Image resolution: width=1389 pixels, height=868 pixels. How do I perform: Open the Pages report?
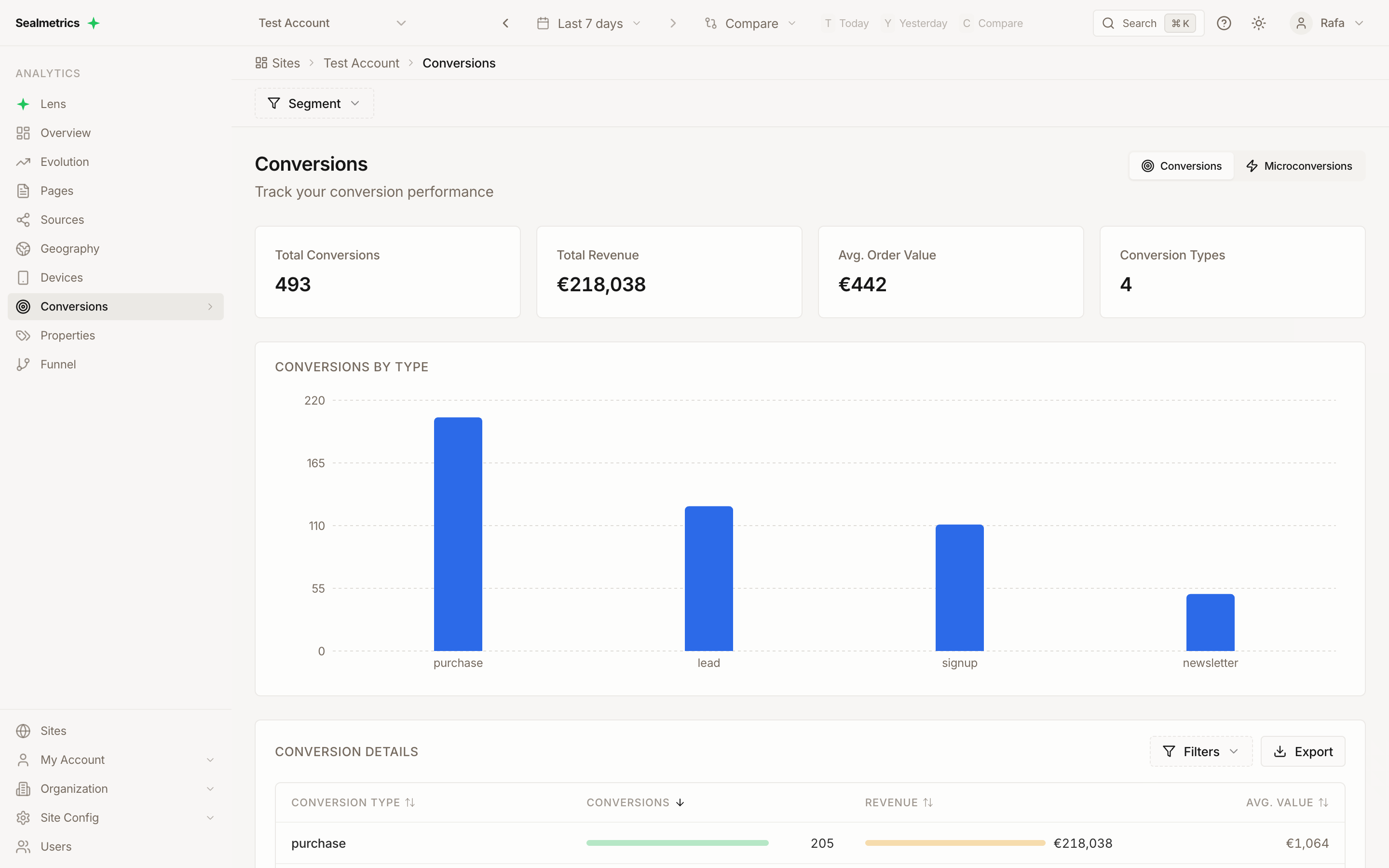115,190
